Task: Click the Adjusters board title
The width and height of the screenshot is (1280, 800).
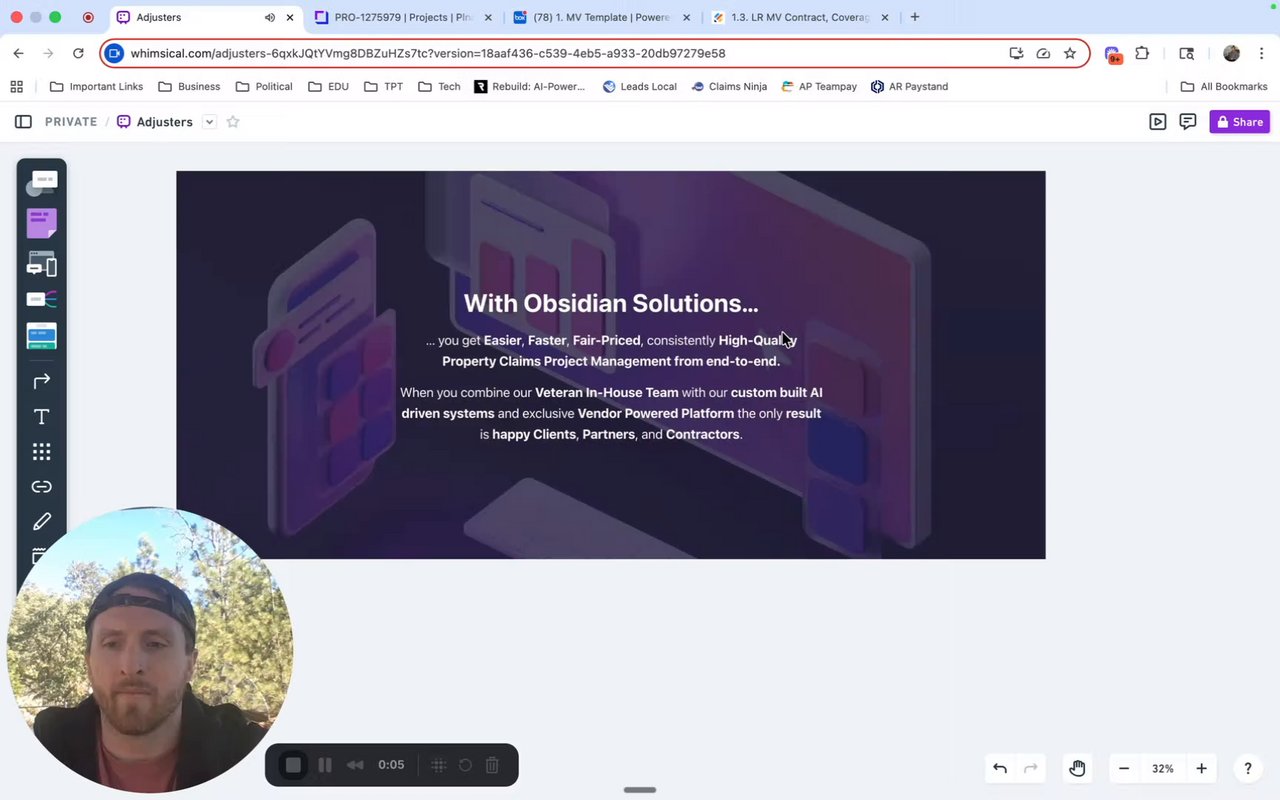Action: [x=165, y=122]
